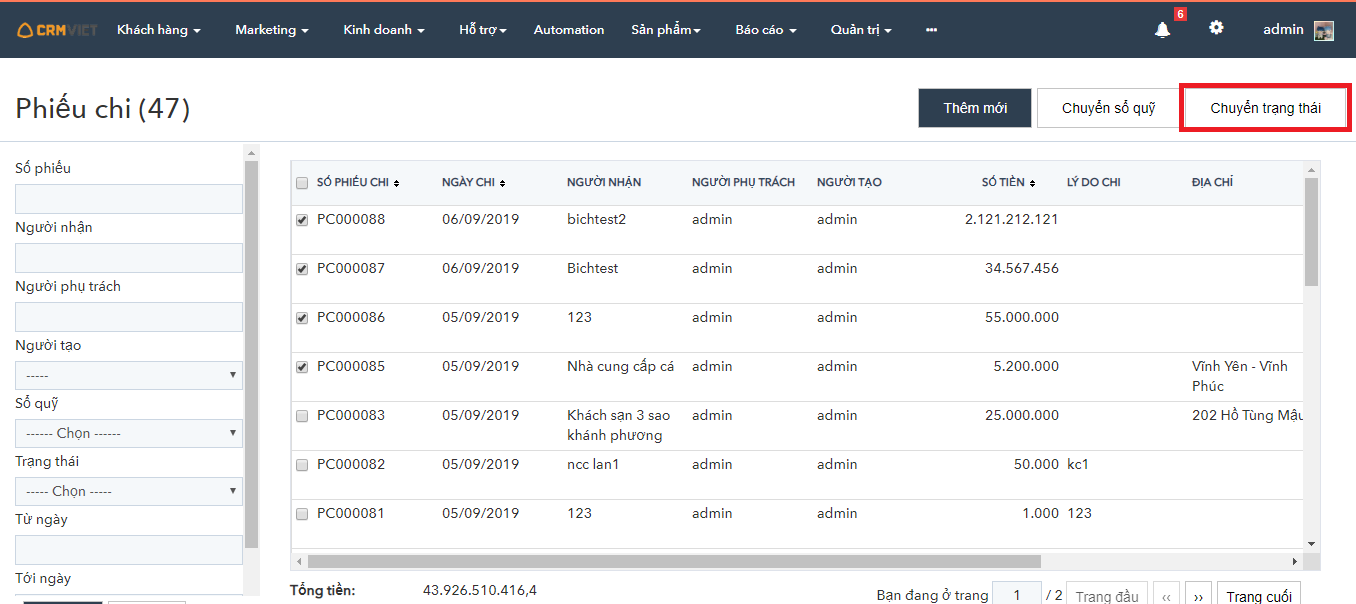Sort by Số phiếu chi column arrows
The image size is (1356, 604).
click(397, 183)
